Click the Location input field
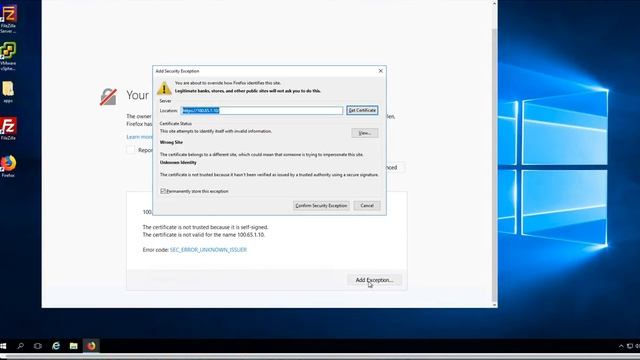640x360 pixels. pos(262,110)
